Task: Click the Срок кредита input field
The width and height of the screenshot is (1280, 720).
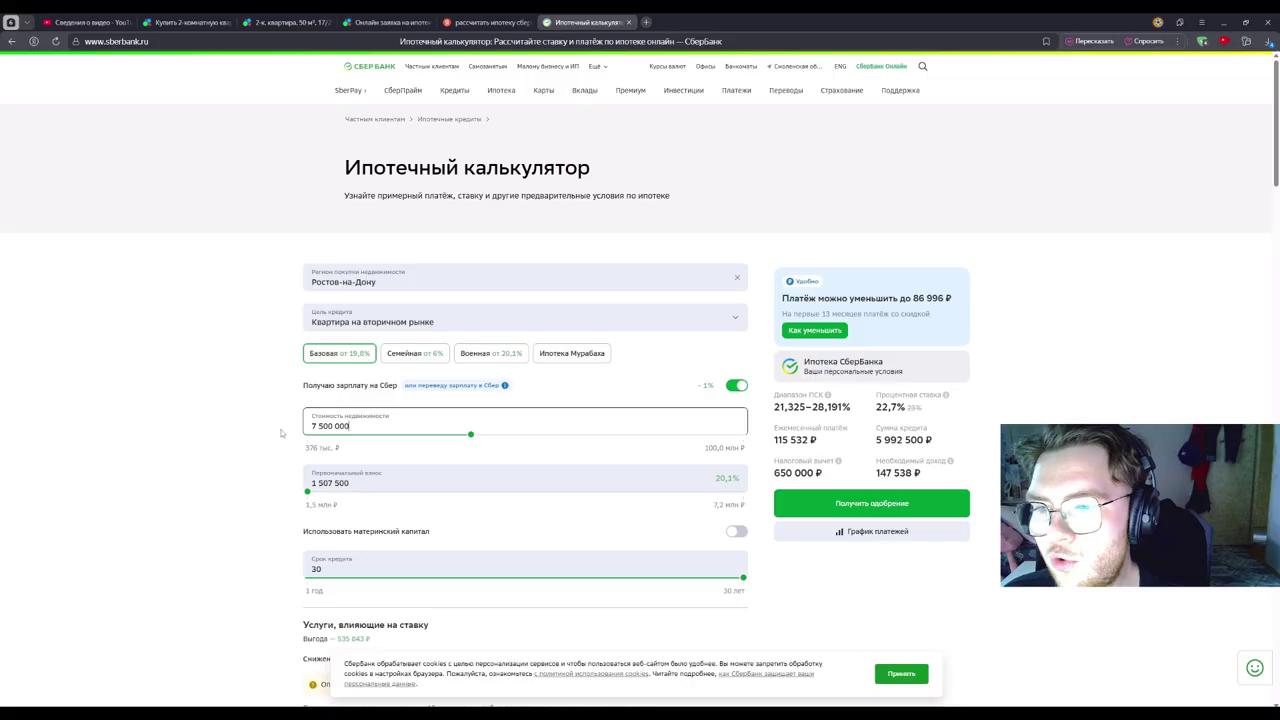Action: click(525, 564)
